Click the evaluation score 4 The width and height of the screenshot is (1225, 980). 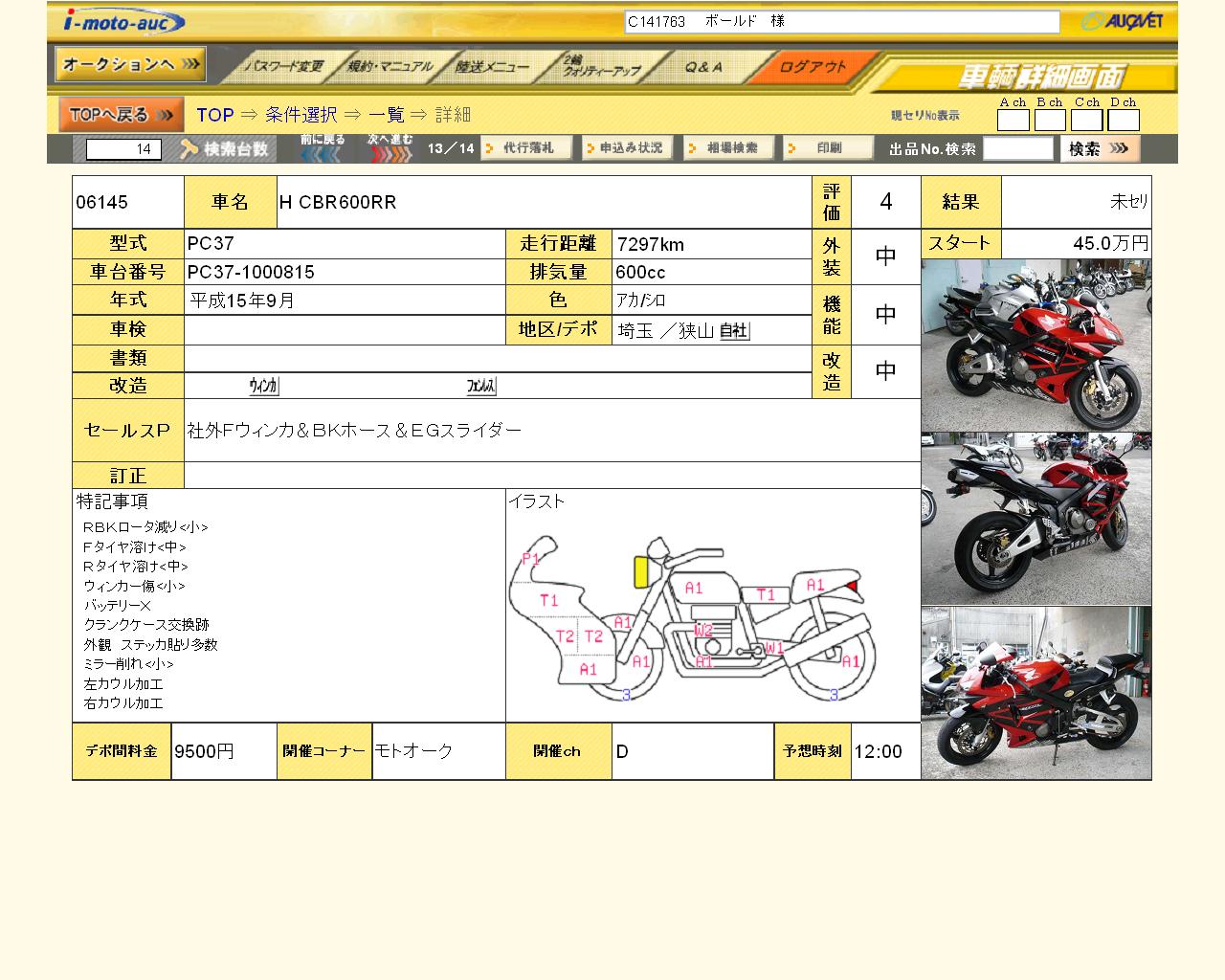pyautogui.click(x=885, y=202)
